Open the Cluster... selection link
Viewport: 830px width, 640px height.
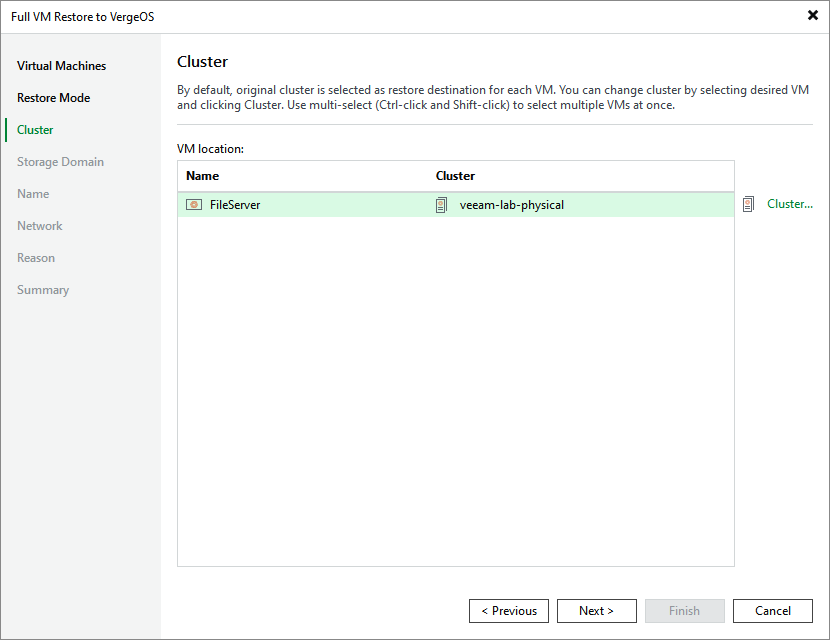(x=789, y=204)
